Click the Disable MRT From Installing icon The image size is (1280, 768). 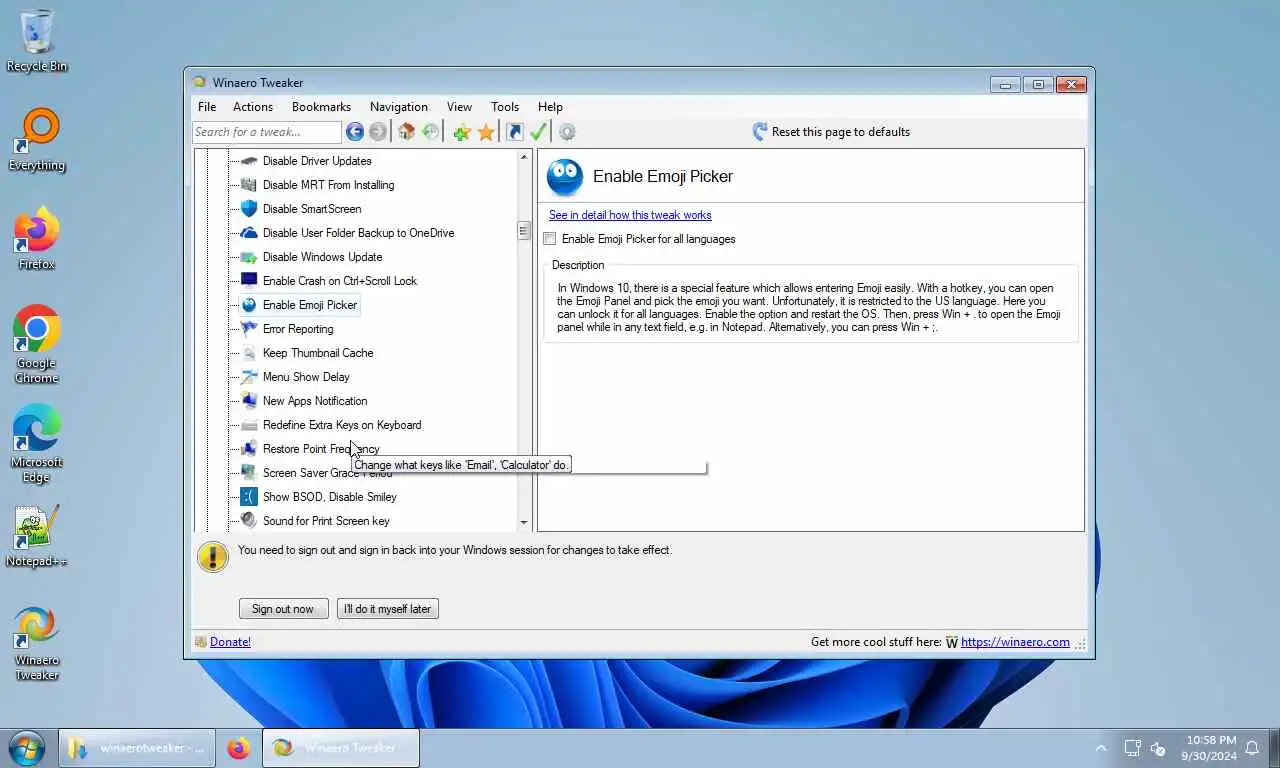click(249, 185)
